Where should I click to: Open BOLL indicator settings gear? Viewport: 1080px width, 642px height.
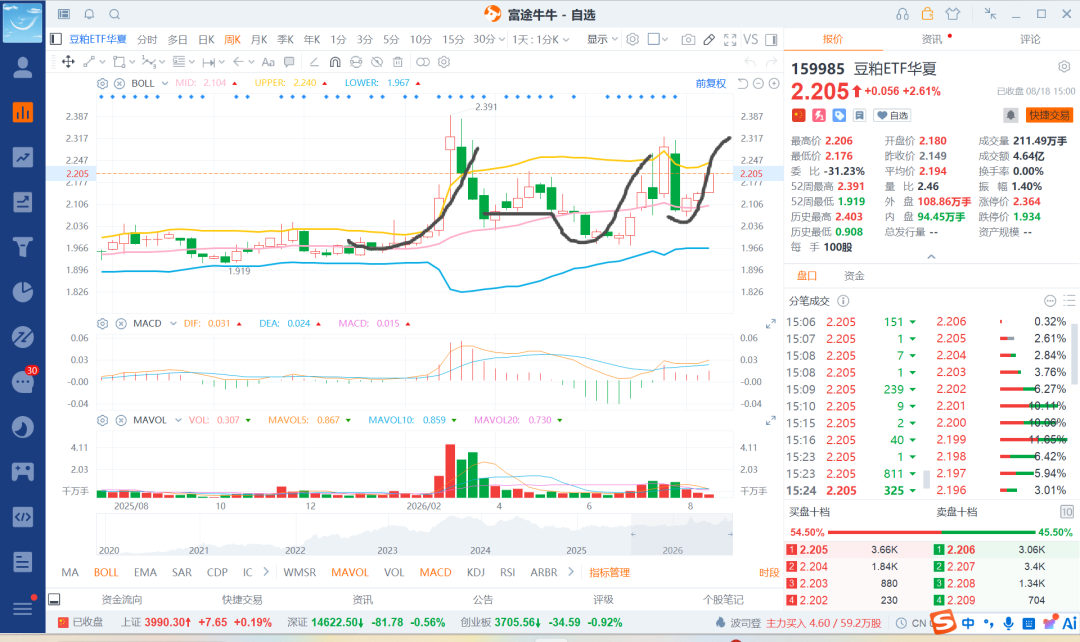tap(102, 83)
